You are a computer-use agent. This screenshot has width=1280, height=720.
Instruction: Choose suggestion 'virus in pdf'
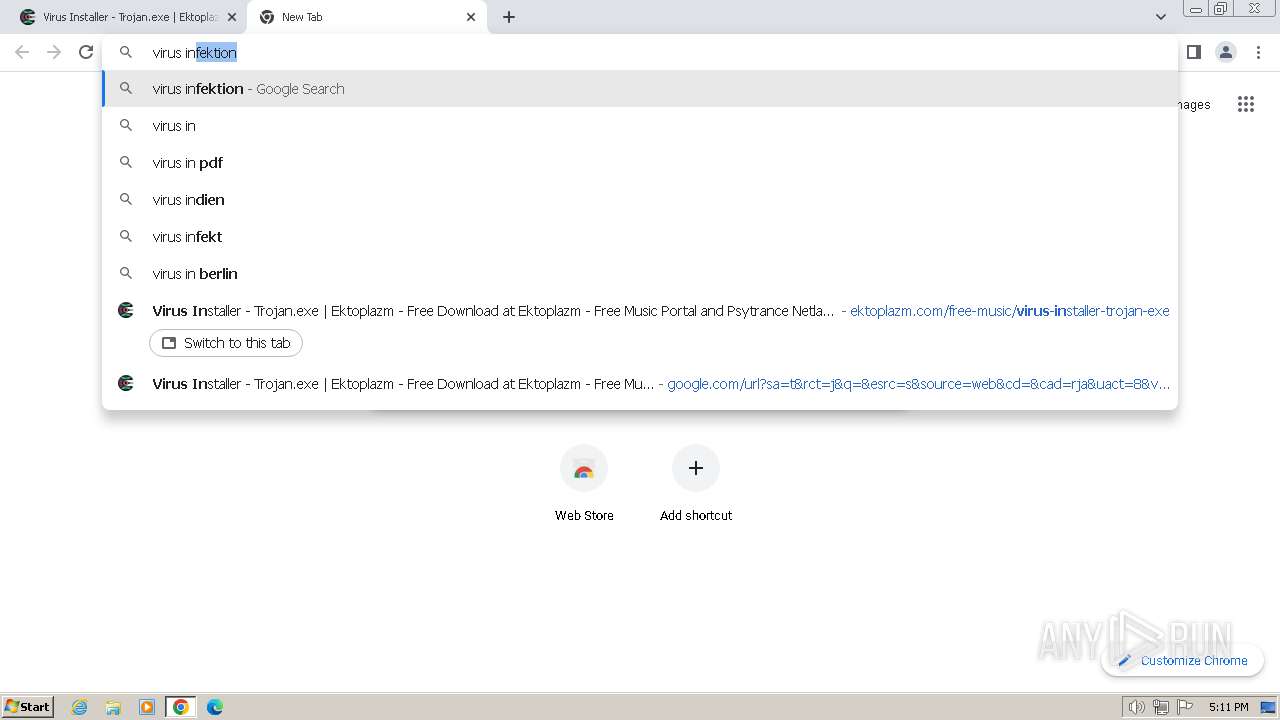[x=640, y=163]
